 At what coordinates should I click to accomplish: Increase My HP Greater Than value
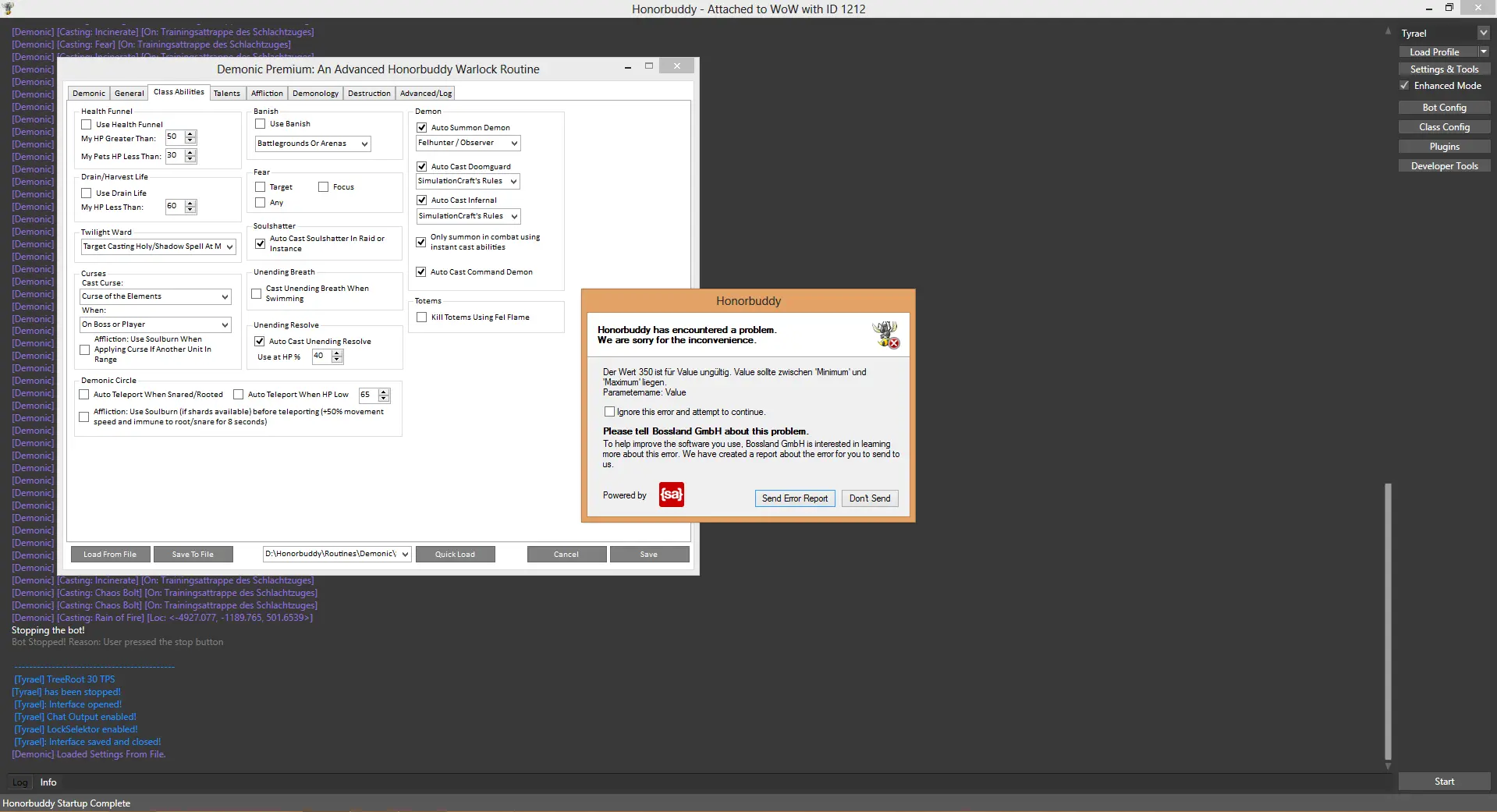click(x=190, y=134)
